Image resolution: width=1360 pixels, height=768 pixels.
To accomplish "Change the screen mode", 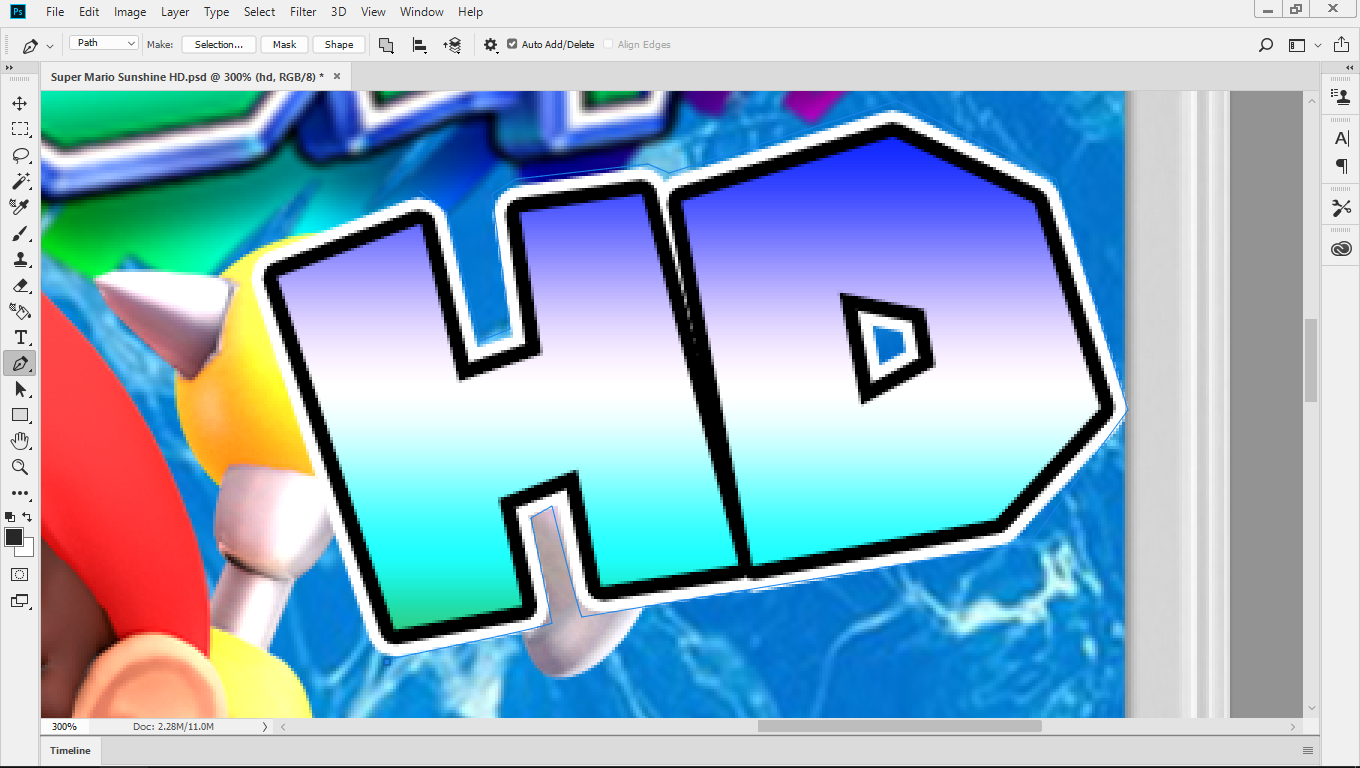I will tap(20, 601).
